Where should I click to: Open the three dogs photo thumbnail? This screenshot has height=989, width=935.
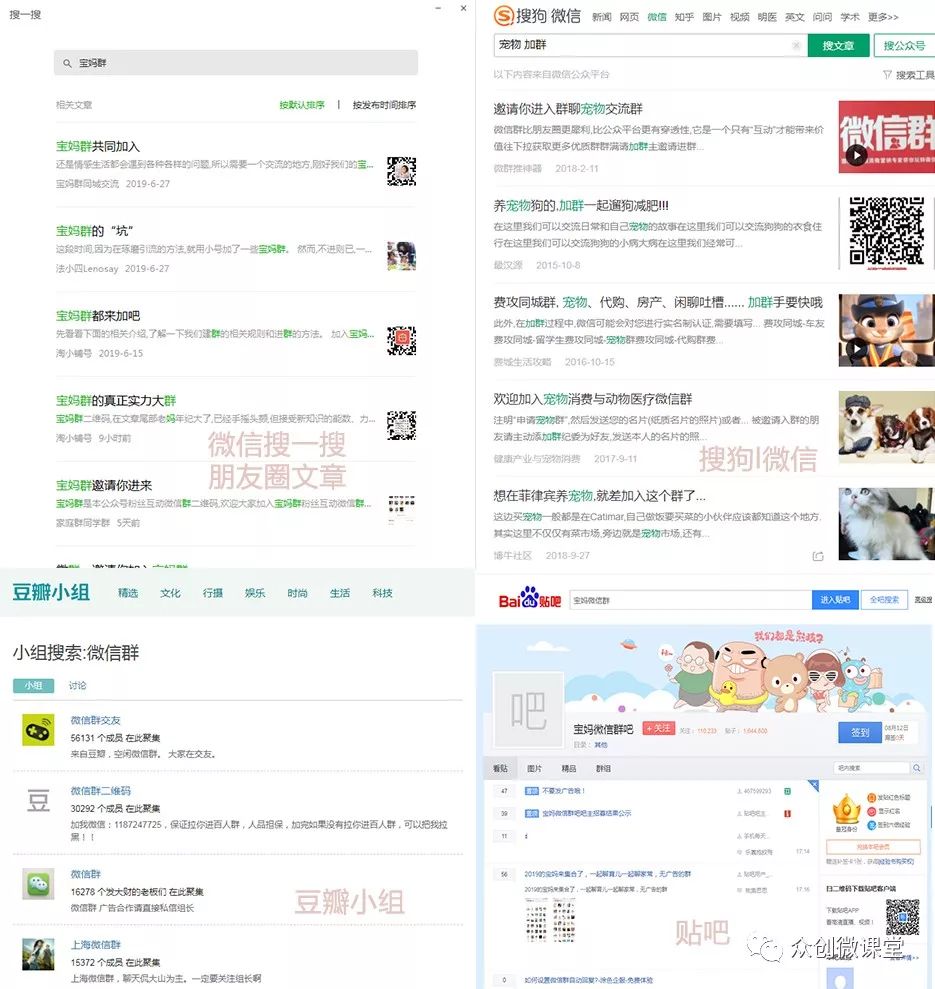pyautogui.click(x=886, y=427)
